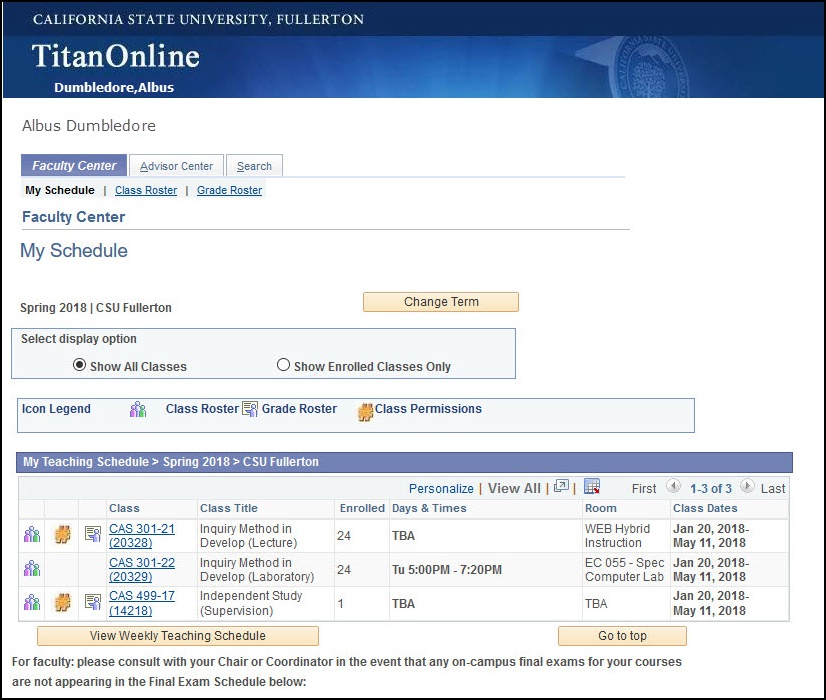Go to next rows arrow
This screenshot has width=826, height=700.
tap(747, 486)
